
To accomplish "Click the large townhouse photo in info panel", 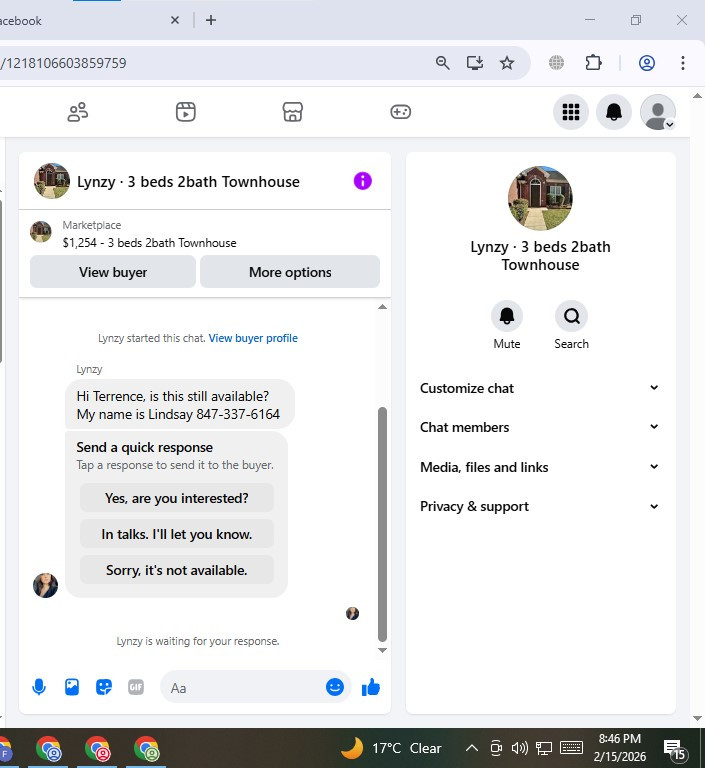I will click(x=540, y=198).
